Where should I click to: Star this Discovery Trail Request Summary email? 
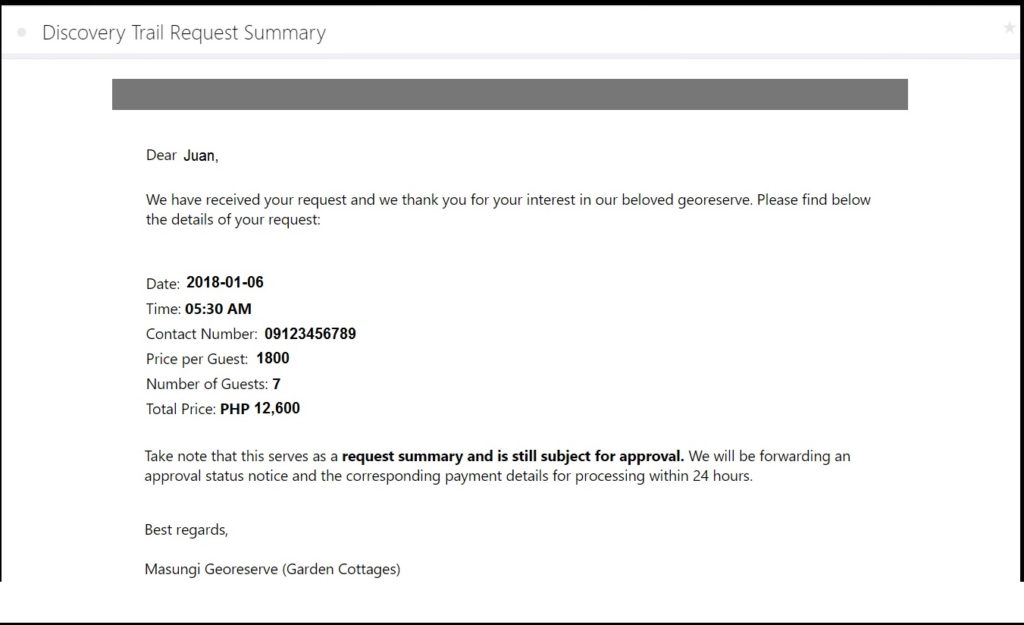(1009, 27)
